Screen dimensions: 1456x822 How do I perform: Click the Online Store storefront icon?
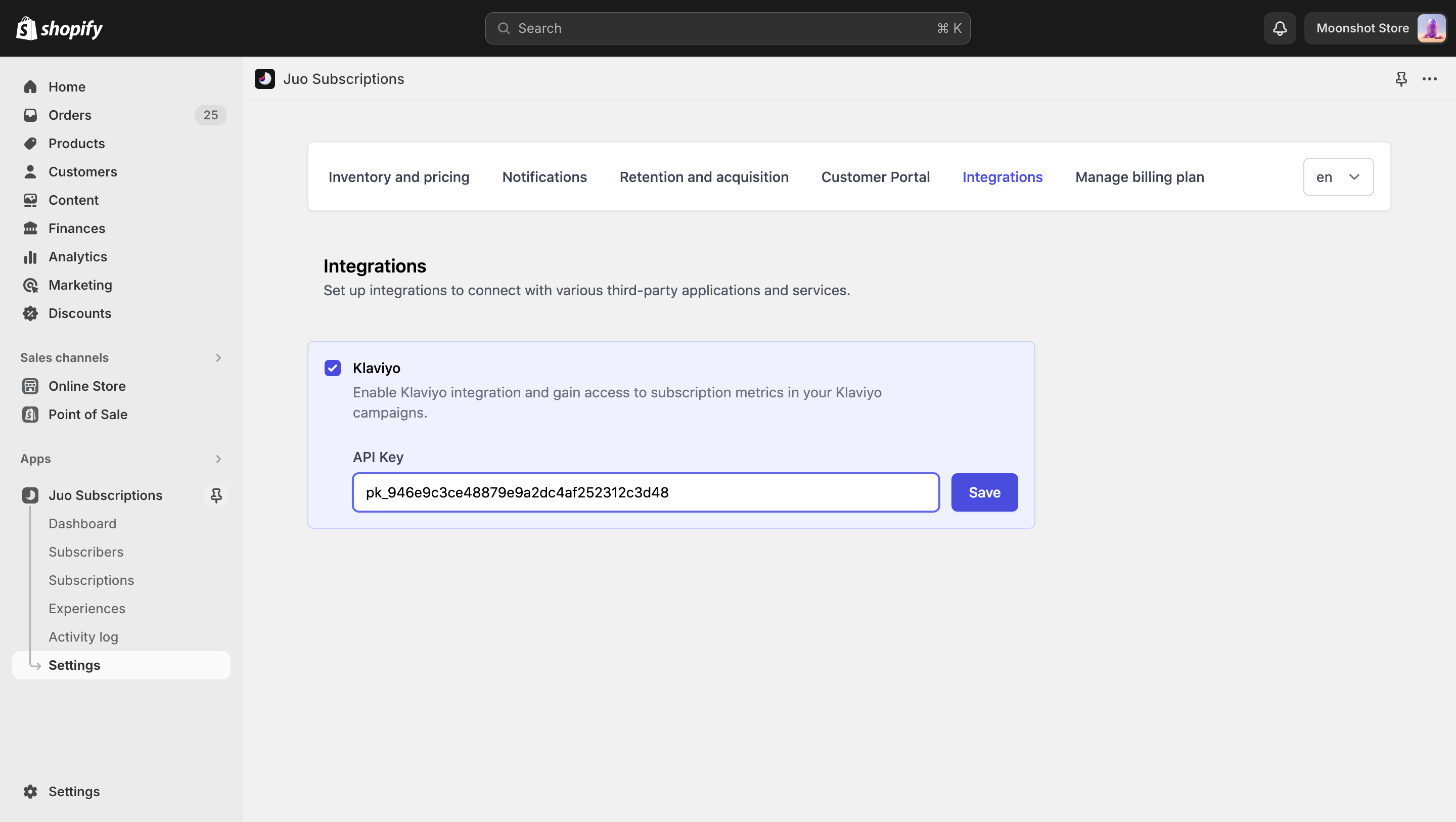click(x=30, y=386)
